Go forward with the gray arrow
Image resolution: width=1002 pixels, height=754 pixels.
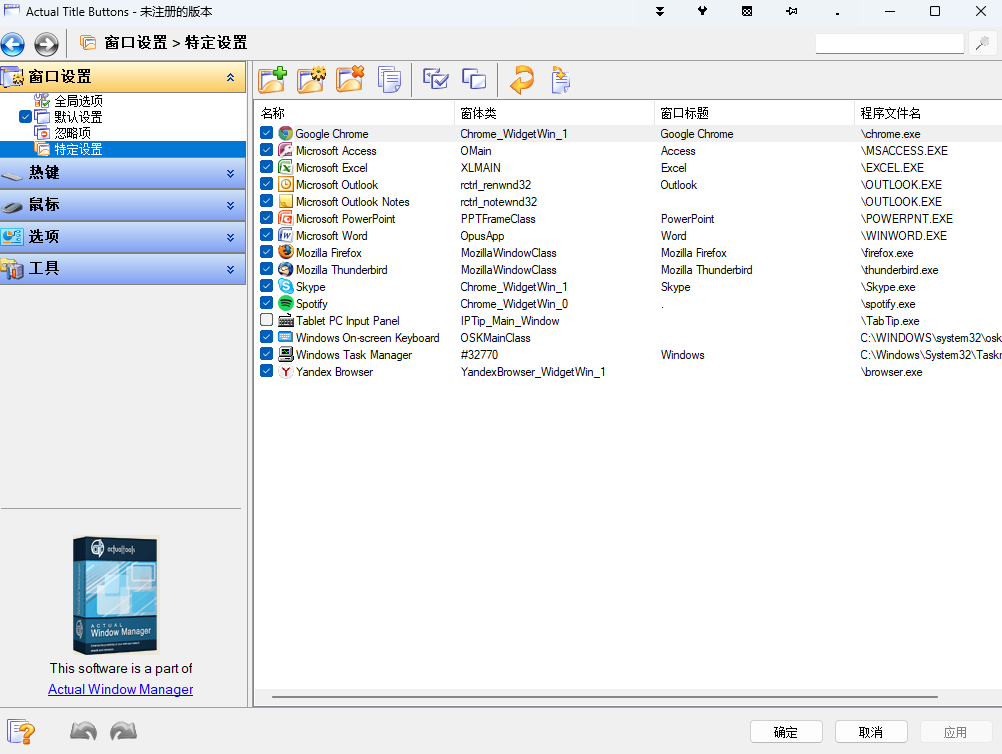(46, 44)
